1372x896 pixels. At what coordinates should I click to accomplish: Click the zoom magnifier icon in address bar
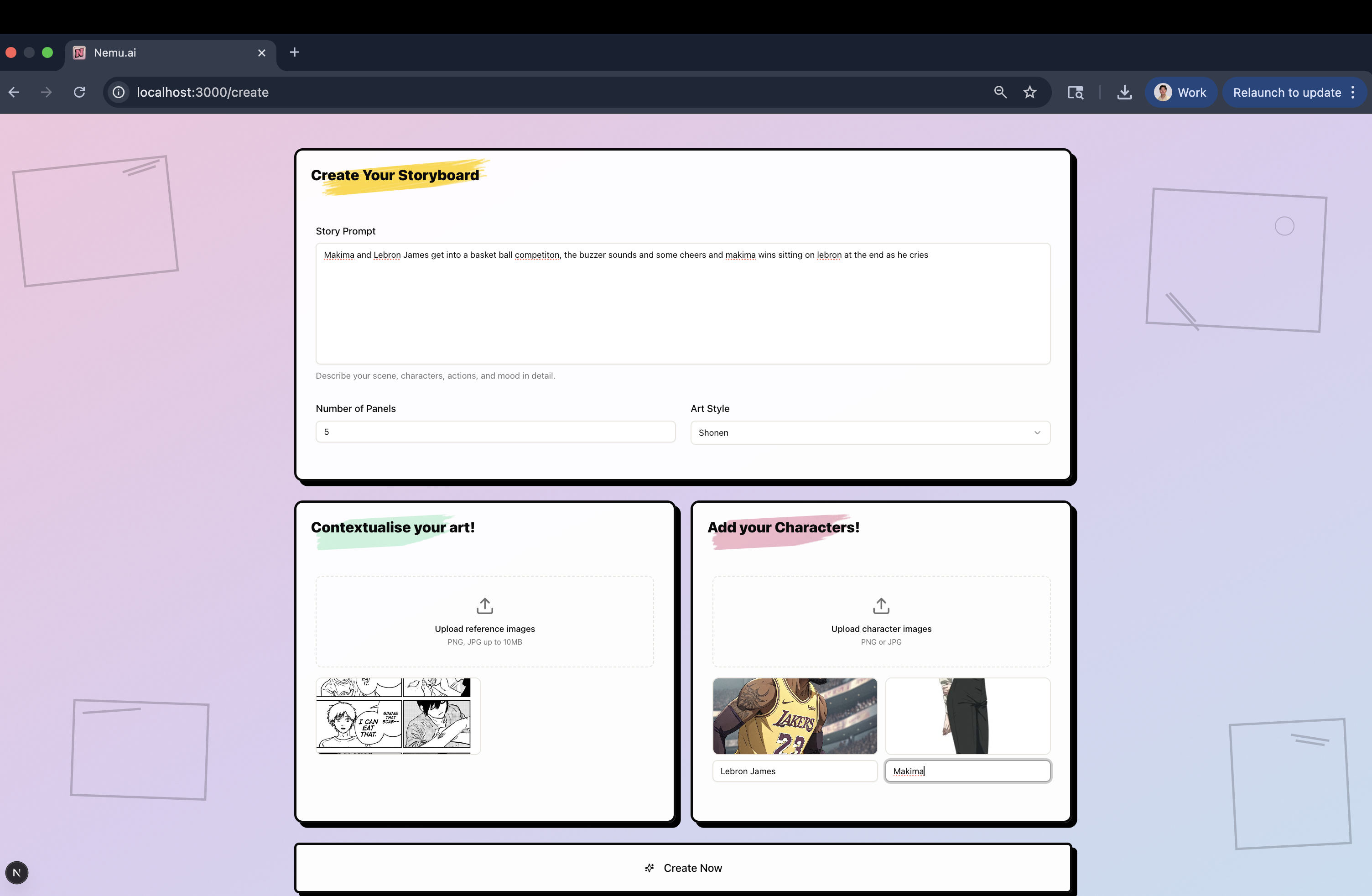(x=1000, y=92)
